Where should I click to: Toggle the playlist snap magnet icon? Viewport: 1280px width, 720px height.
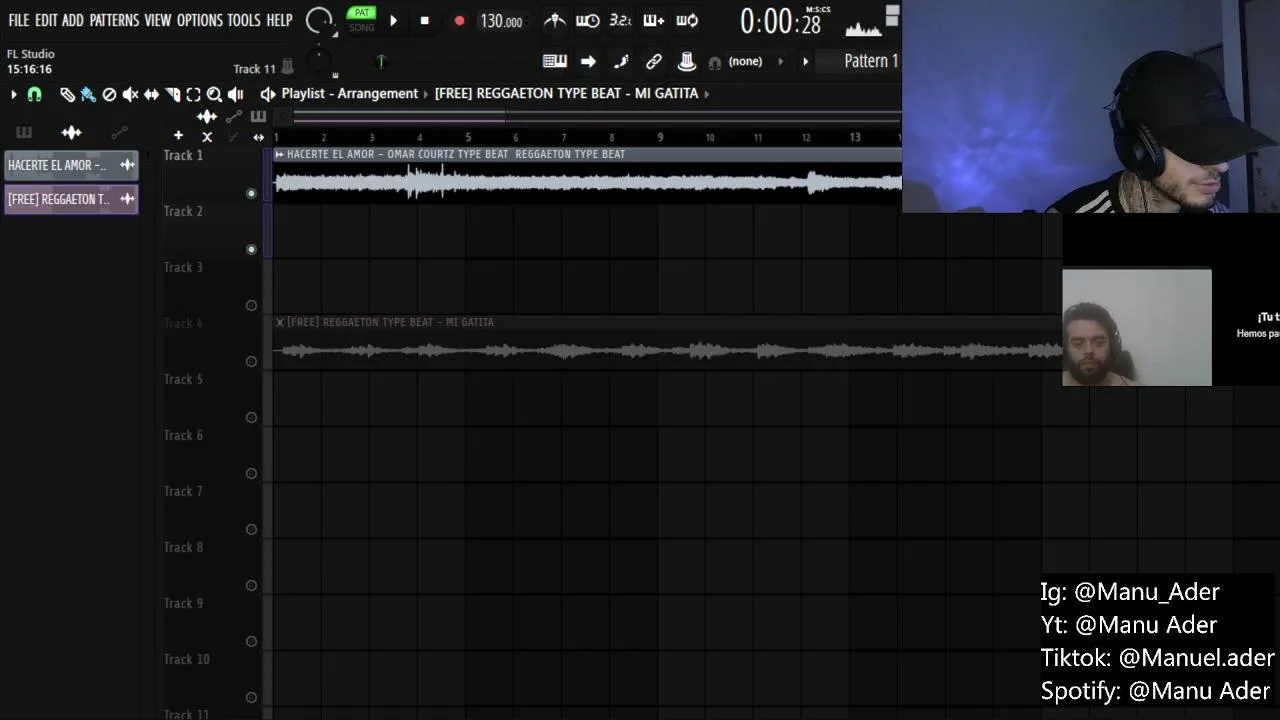[34, 94]
